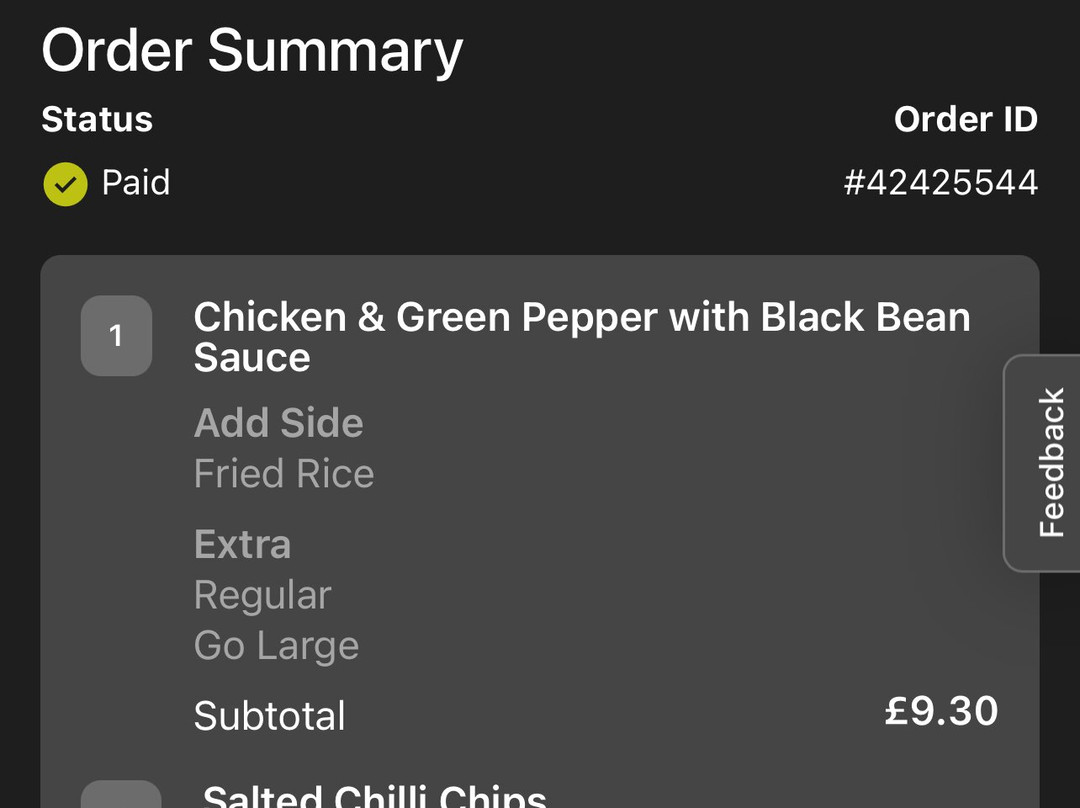Tap the £9.30 subtotal amount
Image resolution: width=1080 pixels, height=808 pixels.
coord(942,711)
